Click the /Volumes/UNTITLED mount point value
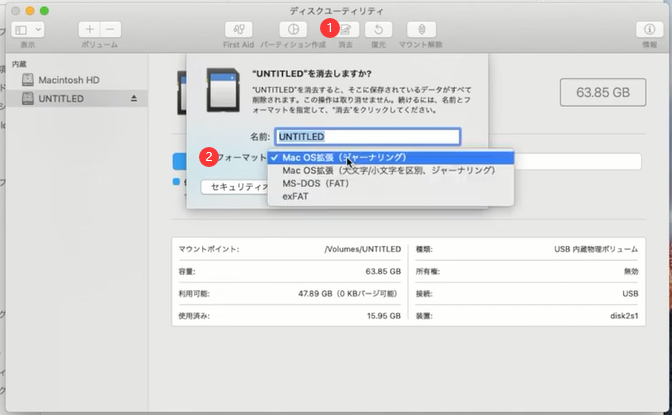672x415 pixels. pos(363,249)
